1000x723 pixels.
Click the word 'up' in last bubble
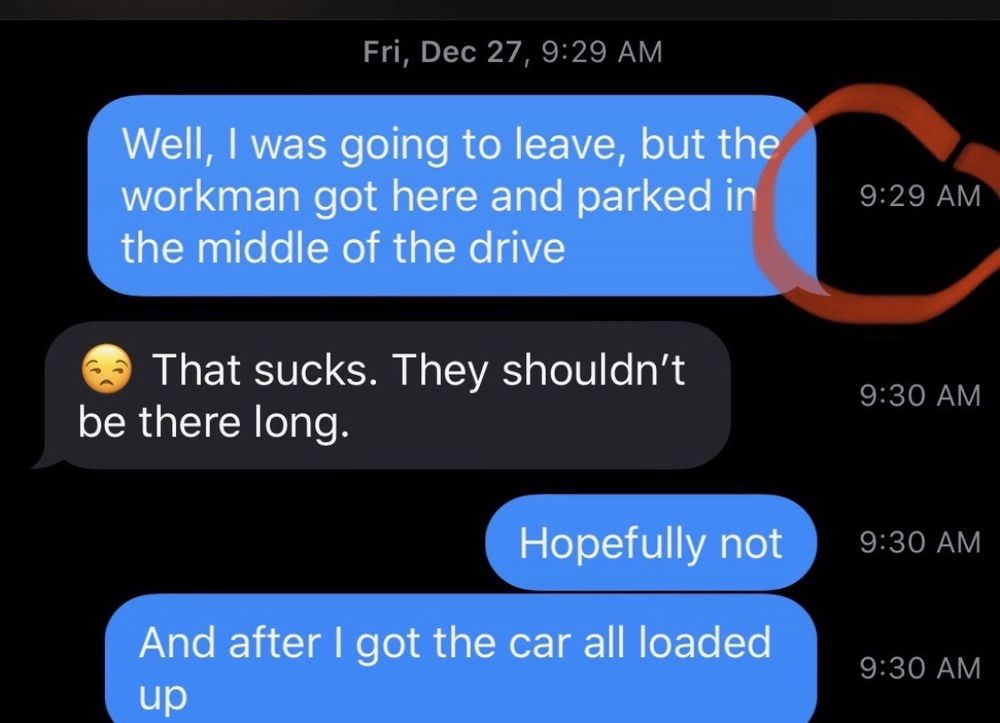(x=163, y=696)
